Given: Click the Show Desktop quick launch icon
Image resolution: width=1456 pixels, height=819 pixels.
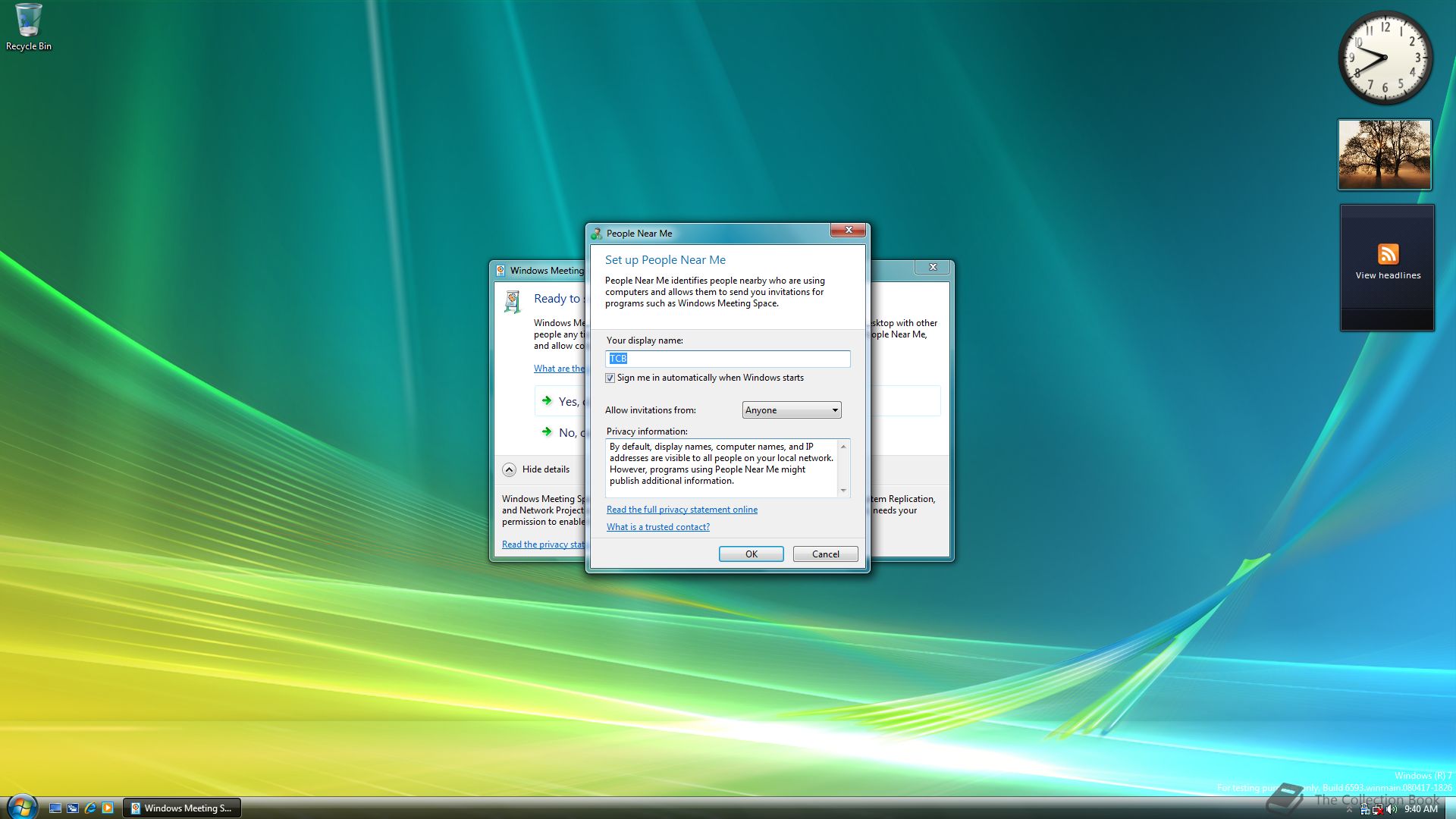Looking at the screenshot, I should pos(55,808).
